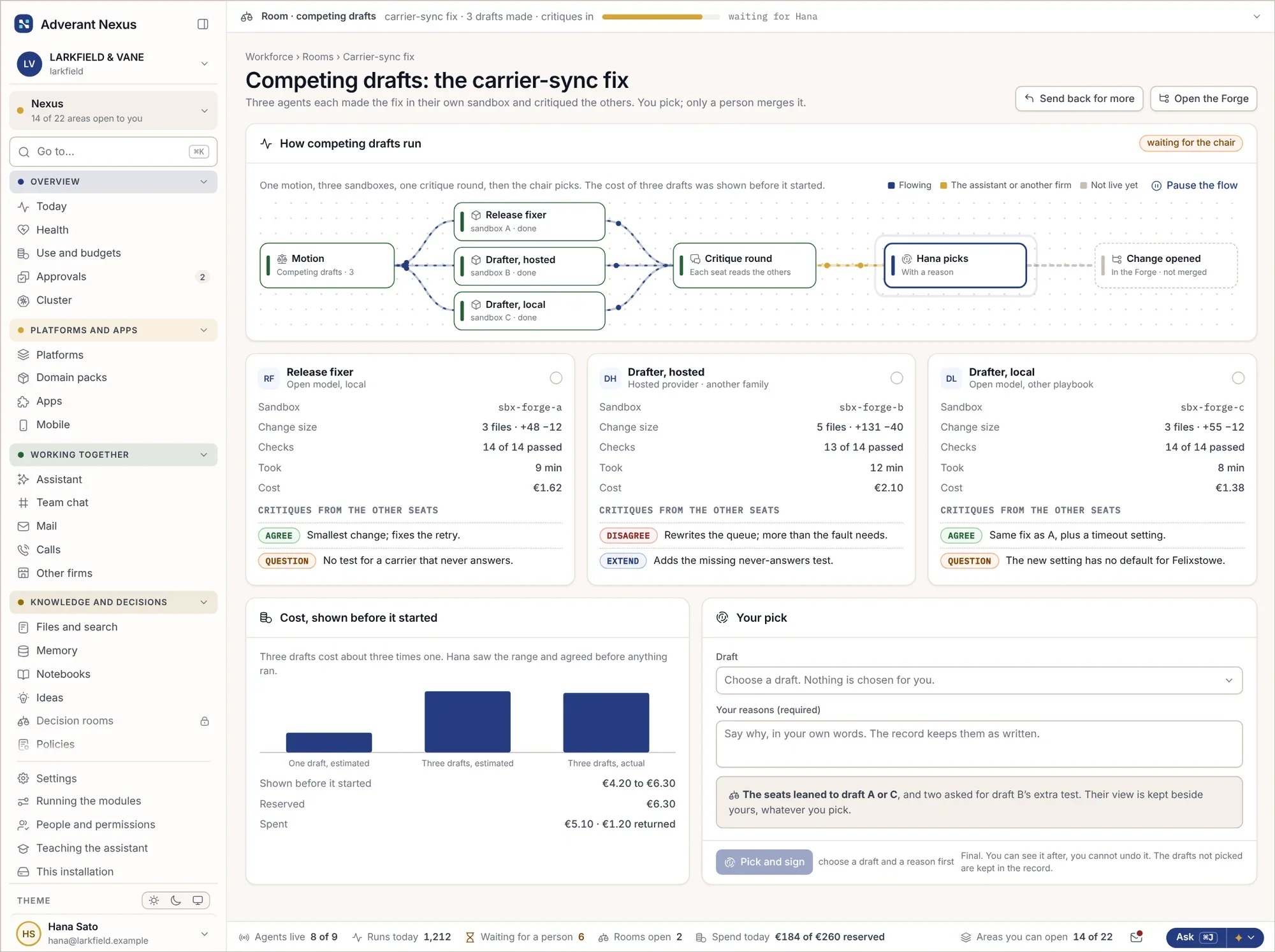The image size is (1275, 952).
Task: Click Open the Forge button
Action: (1203, 99)
